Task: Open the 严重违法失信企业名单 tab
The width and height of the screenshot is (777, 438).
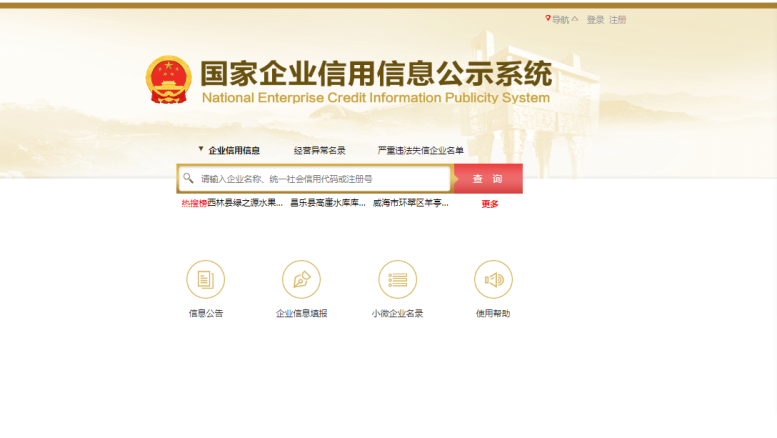Action: click(x=420, y=150)
